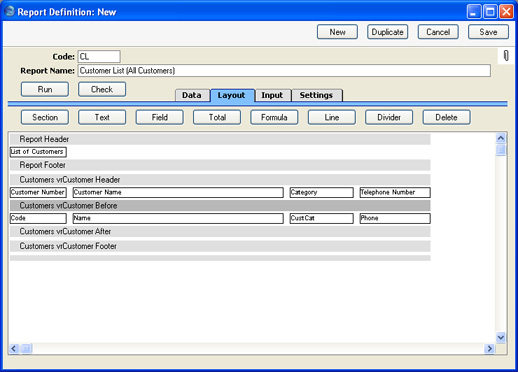Click the vertical scrollbar thumb
This screenshot has width=518, height=372.
click(x=501, y=150)
